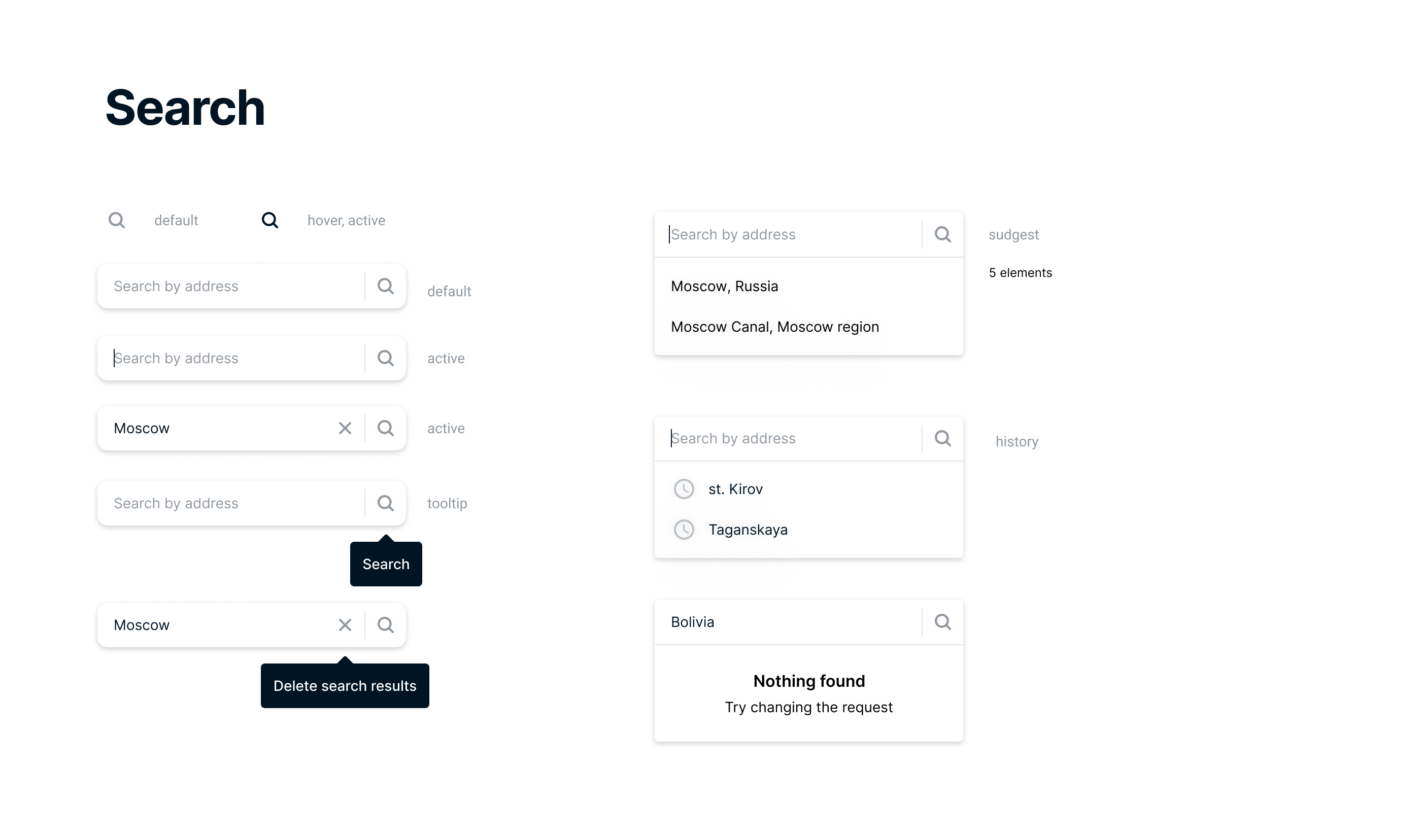This screenshot has height=840, width=1421.
Task: Click the gray default standalone search icon
Action: tap(117, 220)
